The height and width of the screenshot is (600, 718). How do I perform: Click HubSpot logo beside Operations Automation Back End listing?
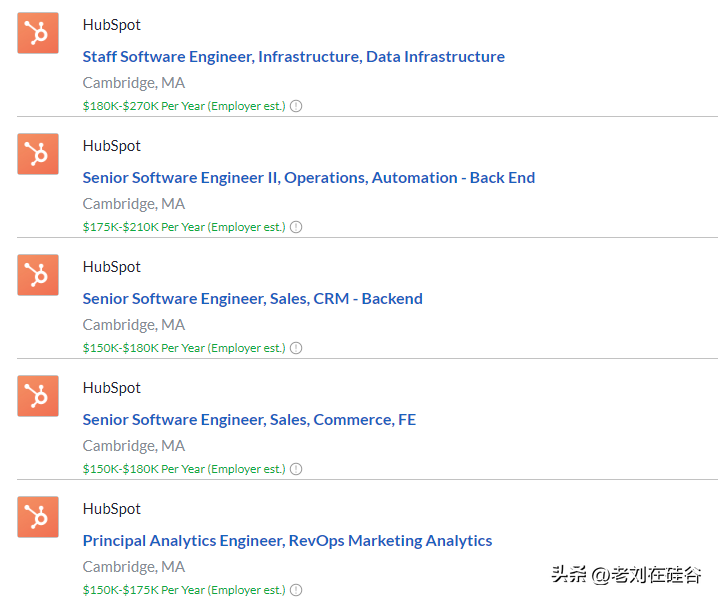coord(38,154)
